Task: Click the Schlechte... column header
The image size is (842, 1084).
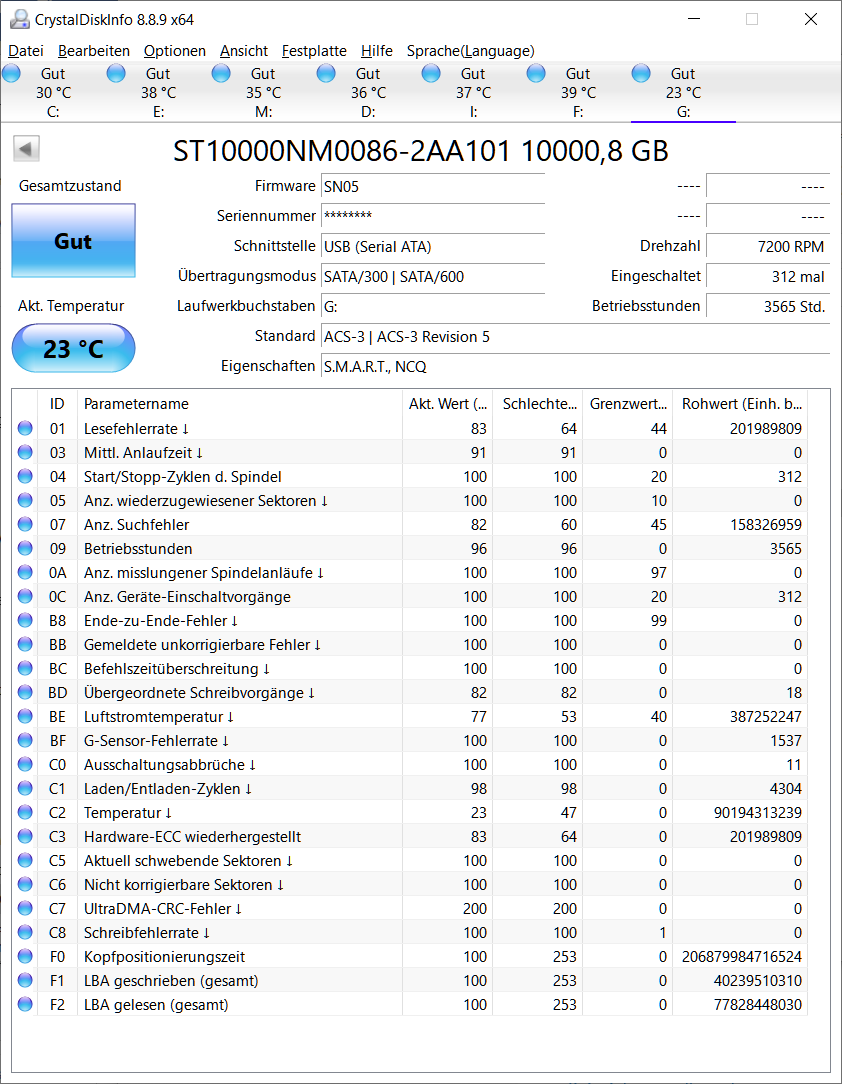Action: click(538, 403)
